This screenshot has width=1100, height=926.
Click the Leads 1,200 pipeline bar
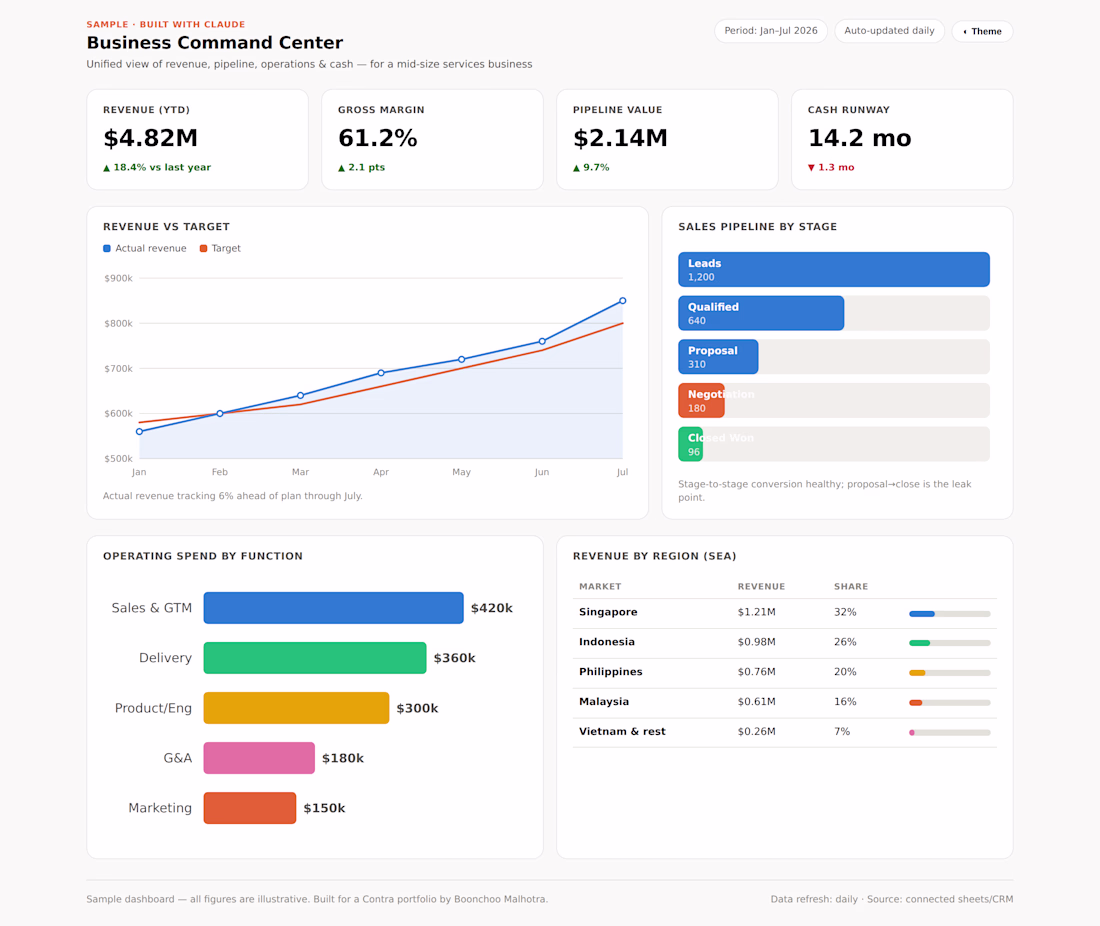[833, 269]
